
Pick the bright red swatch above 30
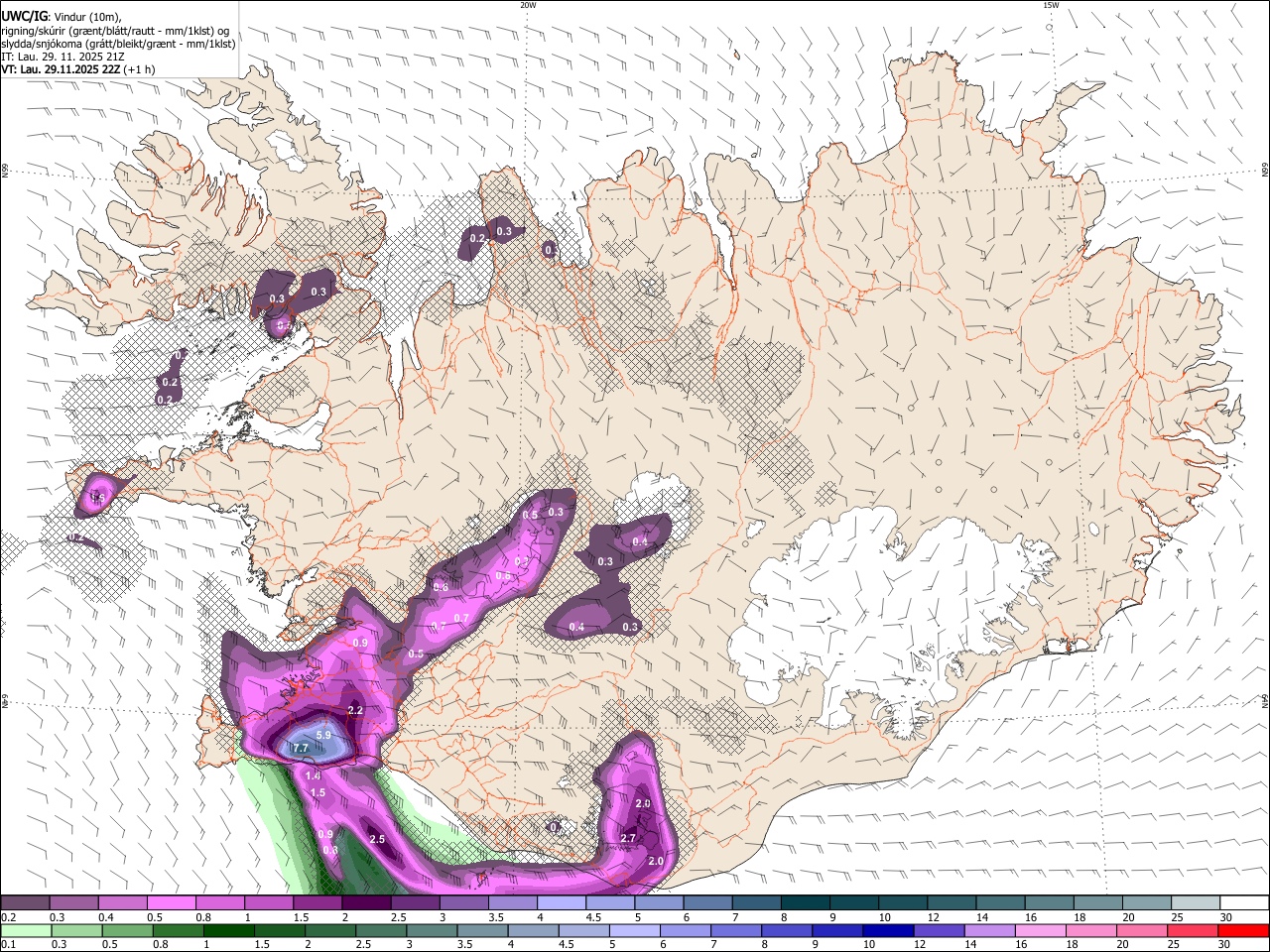coord(1242,930)
